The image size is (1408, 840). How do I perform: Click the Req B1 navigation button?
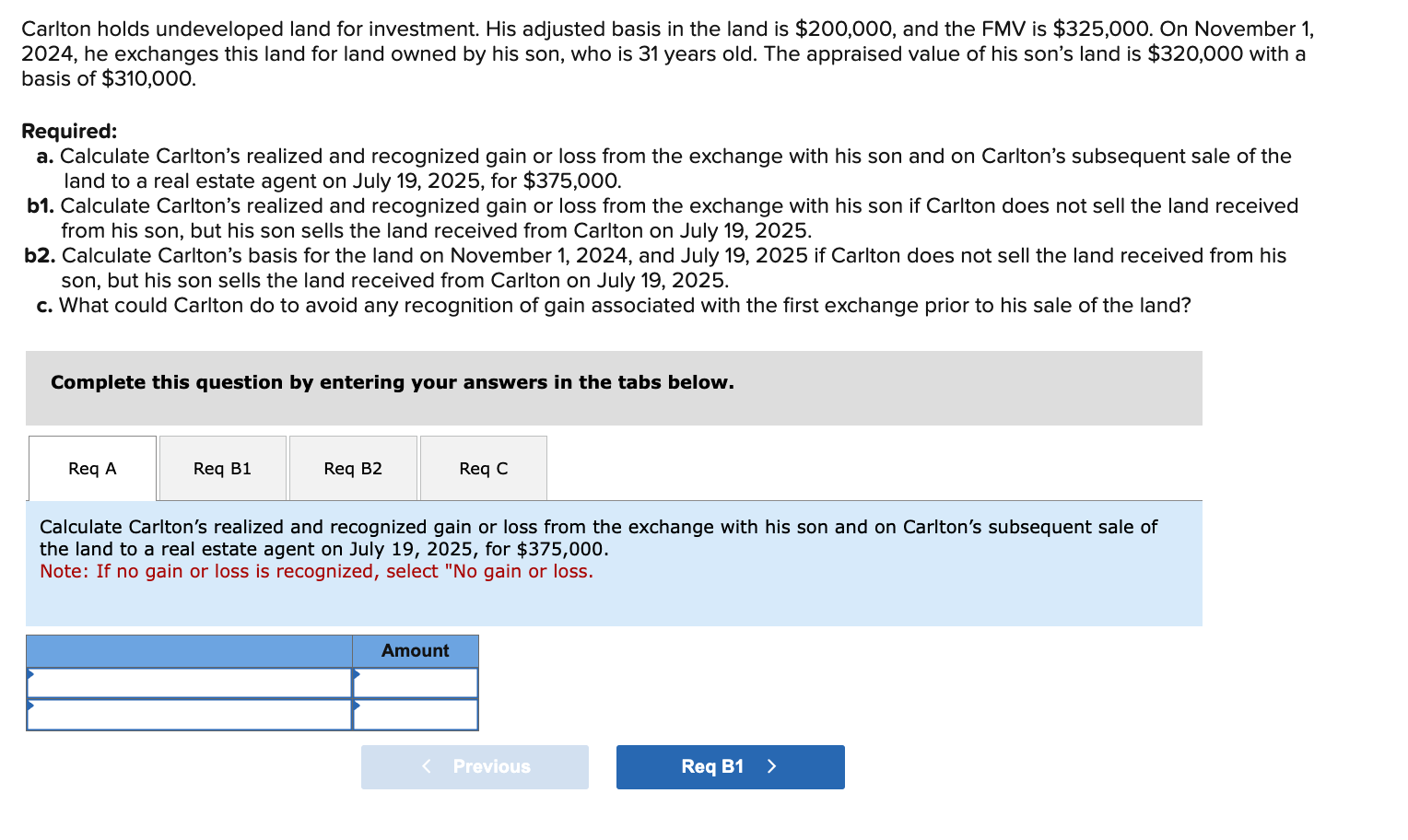[x=730, y=766]
